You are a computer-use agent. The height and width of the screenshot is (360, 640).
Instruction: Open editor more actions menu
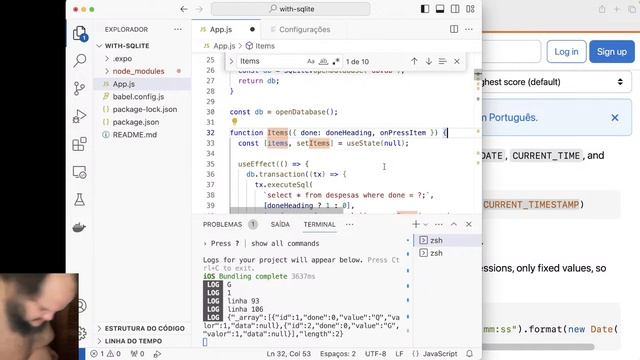[469, 29]
